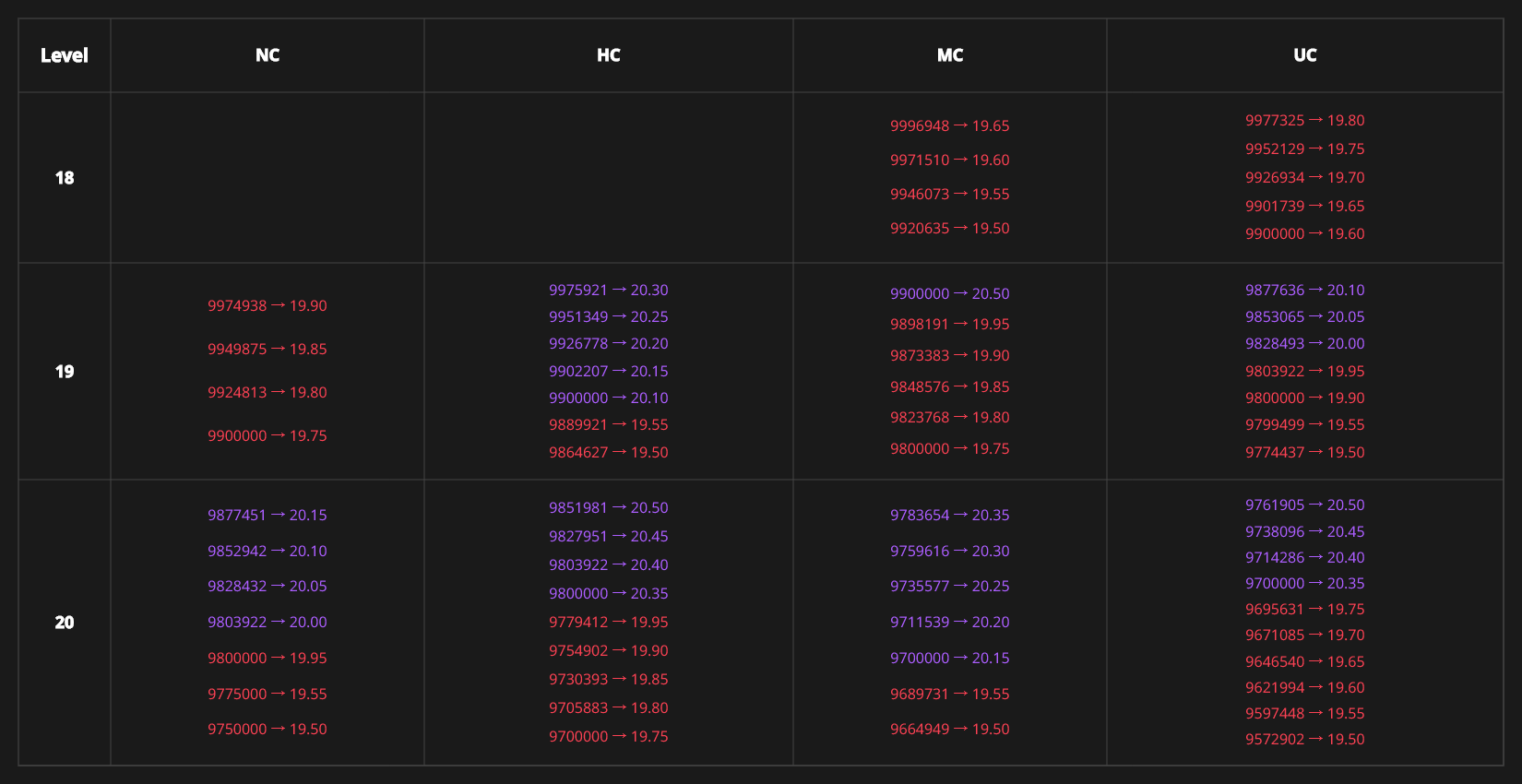Click entry 9877451 → 20.15
The width and height of the screenshot is (1522, 784).
click(x=267, y=515)
